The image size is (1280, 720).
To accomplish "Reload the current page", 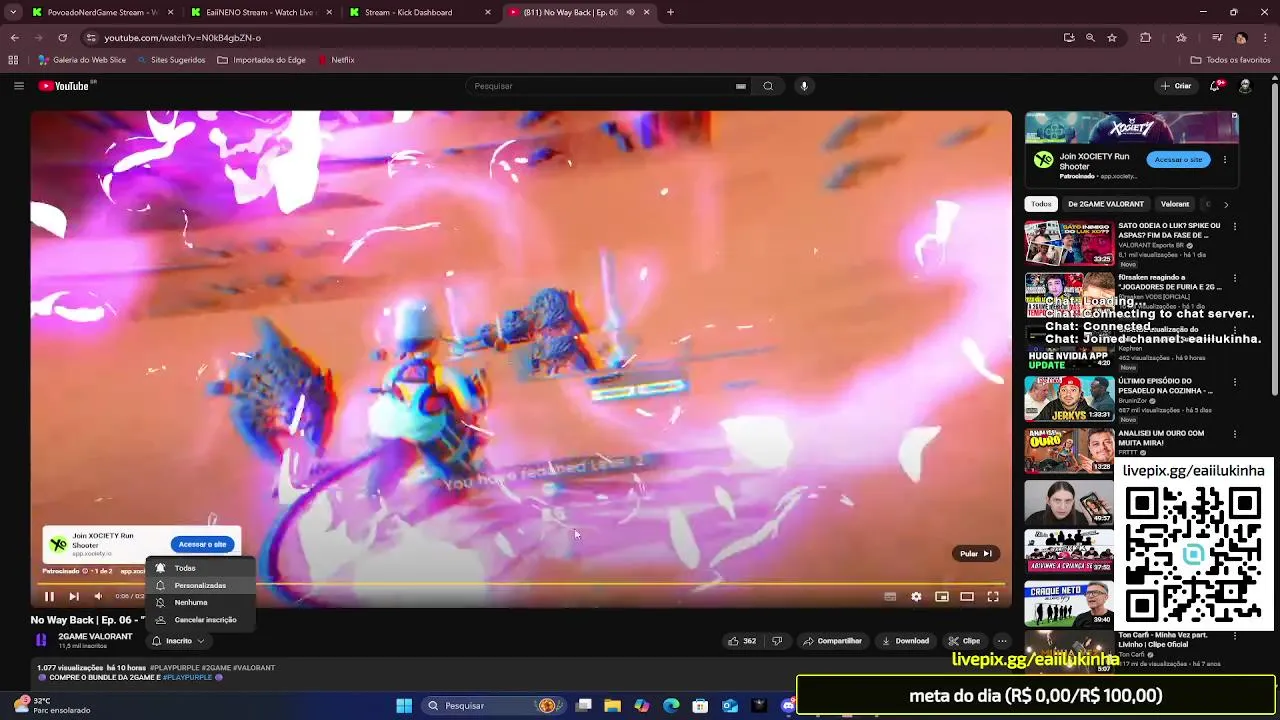I will click(62, 38).
